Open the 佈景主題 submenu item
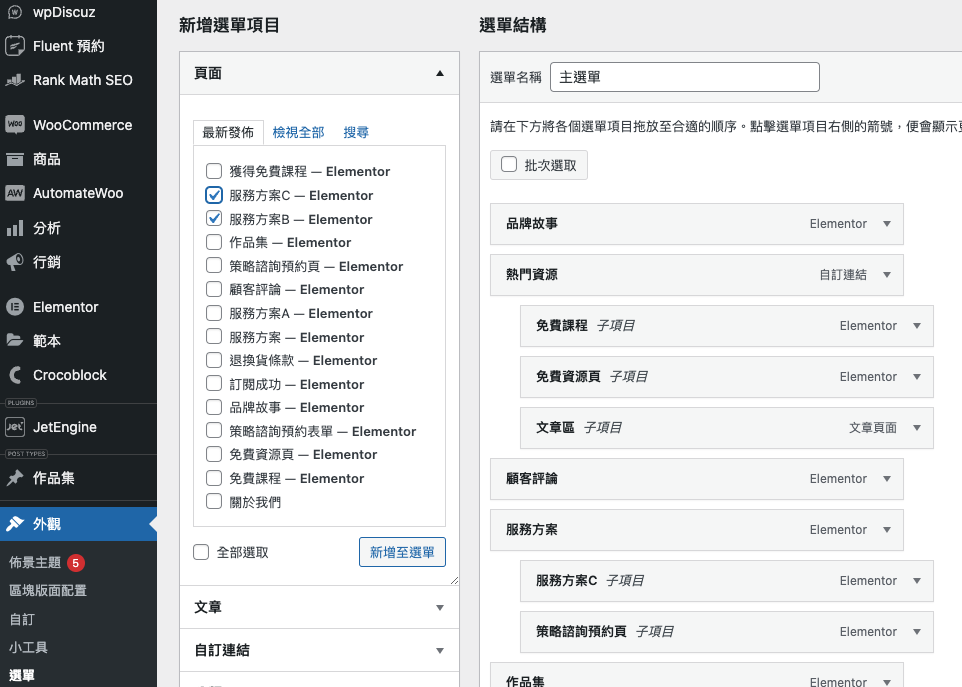Screen dimensions: 962x687 click(x=35, y=562)
